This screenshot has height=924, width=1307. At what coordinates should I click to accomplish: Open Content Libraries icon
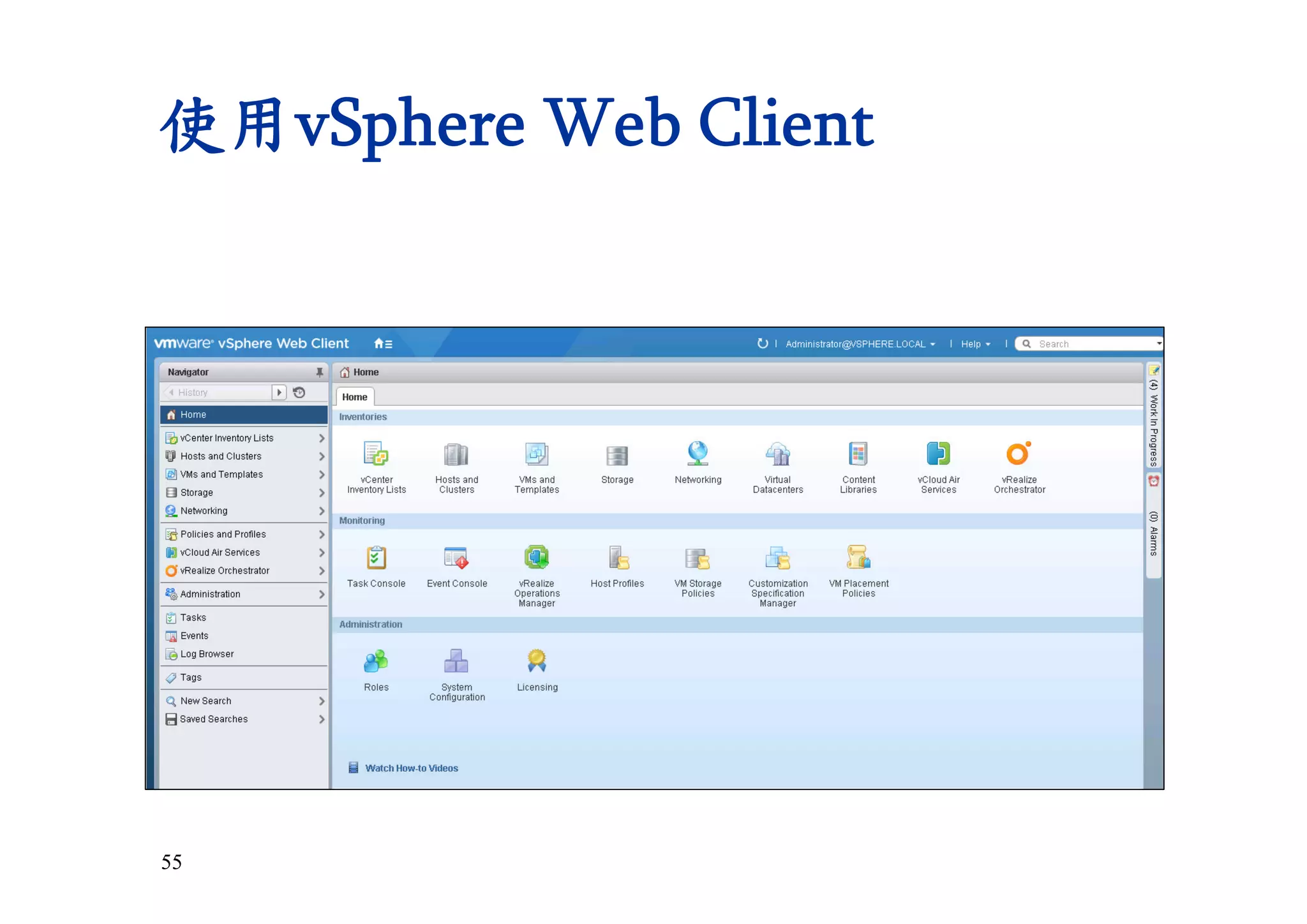[x=858, y=454]
